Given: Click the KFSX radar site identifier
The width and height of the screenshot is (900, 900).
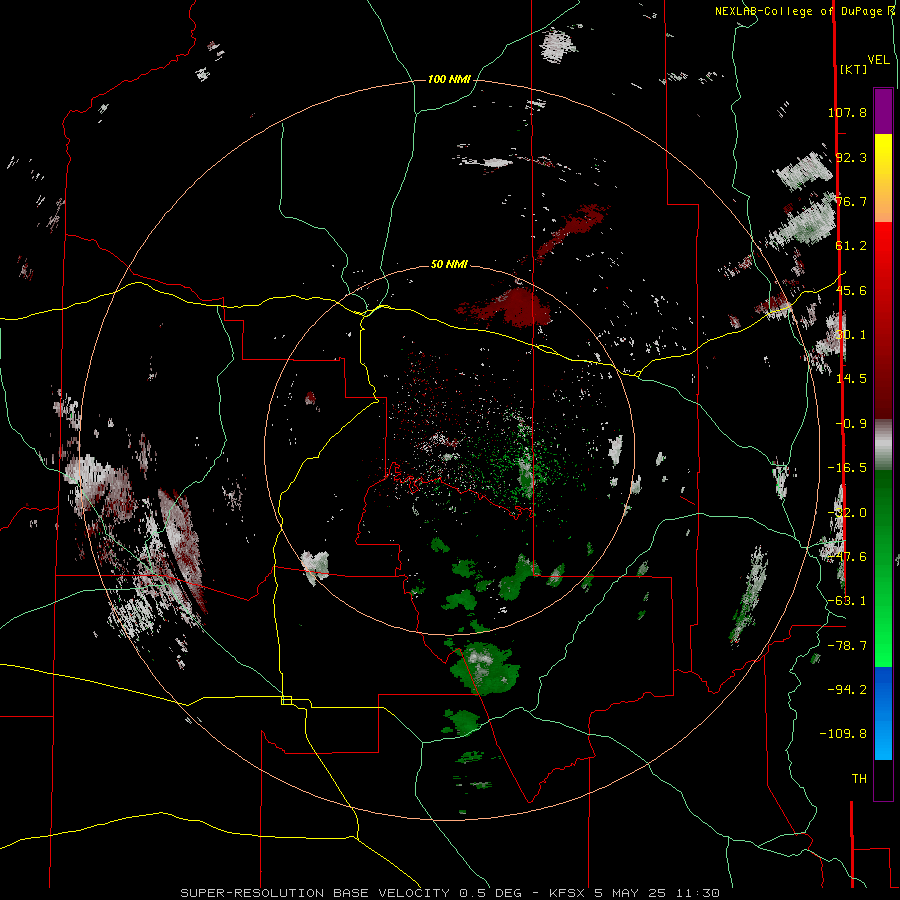Looking at the screenshot, I should point(567,893).
